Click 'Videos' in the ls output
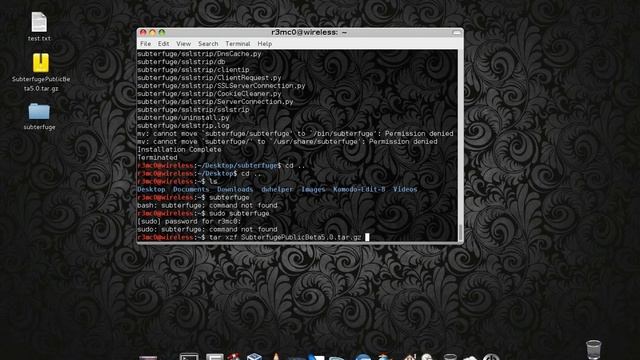The image size is (640, 360). point(405,189)
